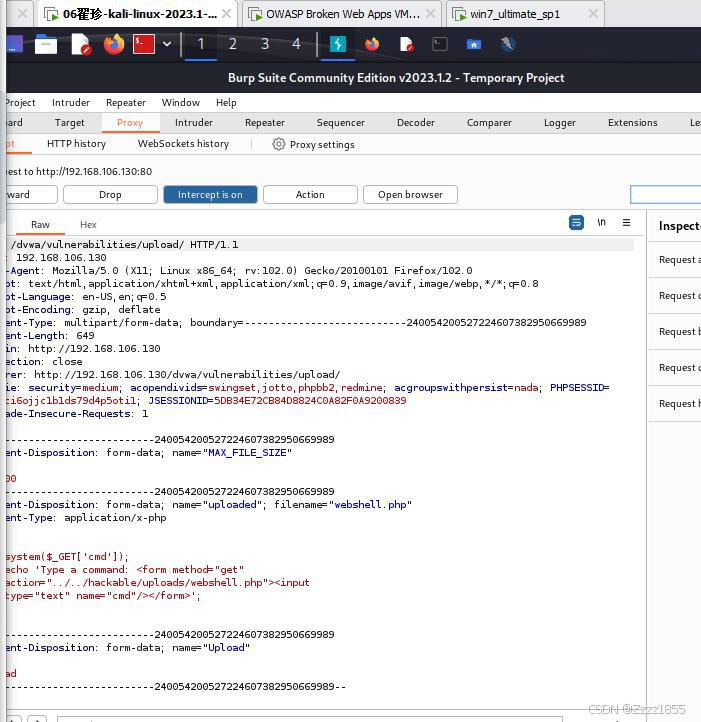
Task: Switch to the Repeater tool tab
Action: [264, 122]
